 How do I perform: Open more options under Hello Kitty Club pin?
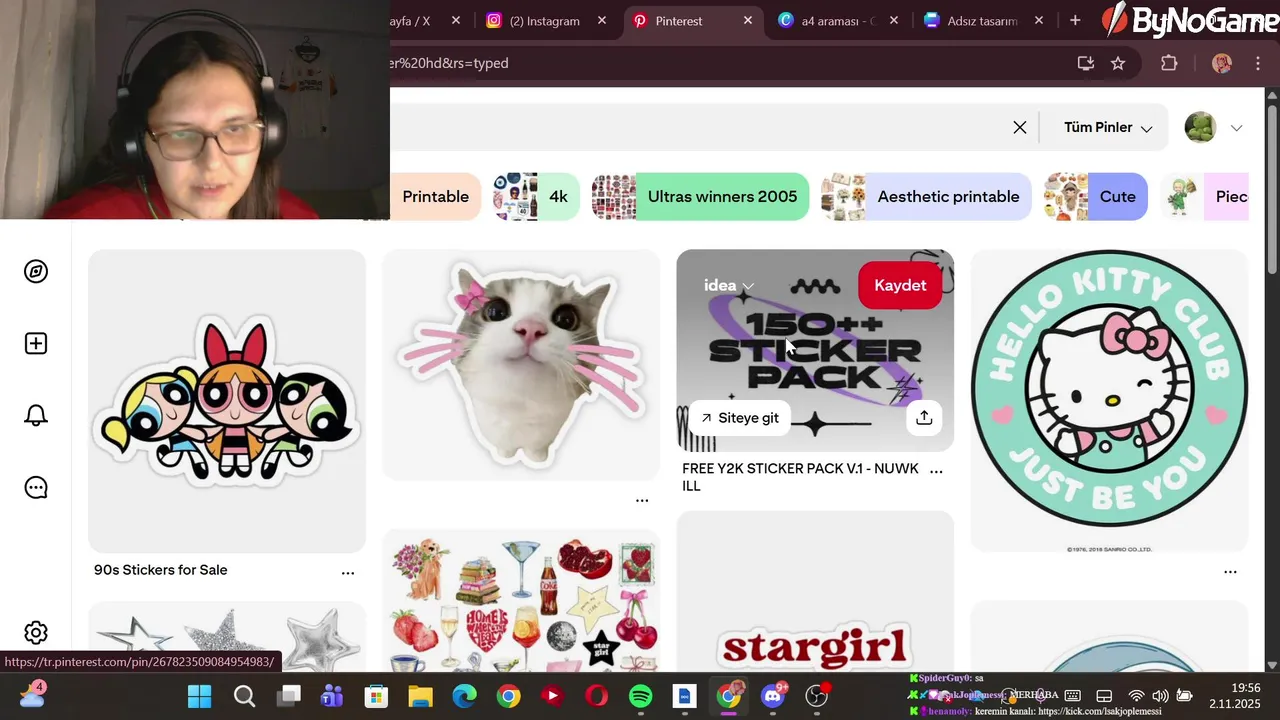pyautogui.click(x=1230, y=572)
